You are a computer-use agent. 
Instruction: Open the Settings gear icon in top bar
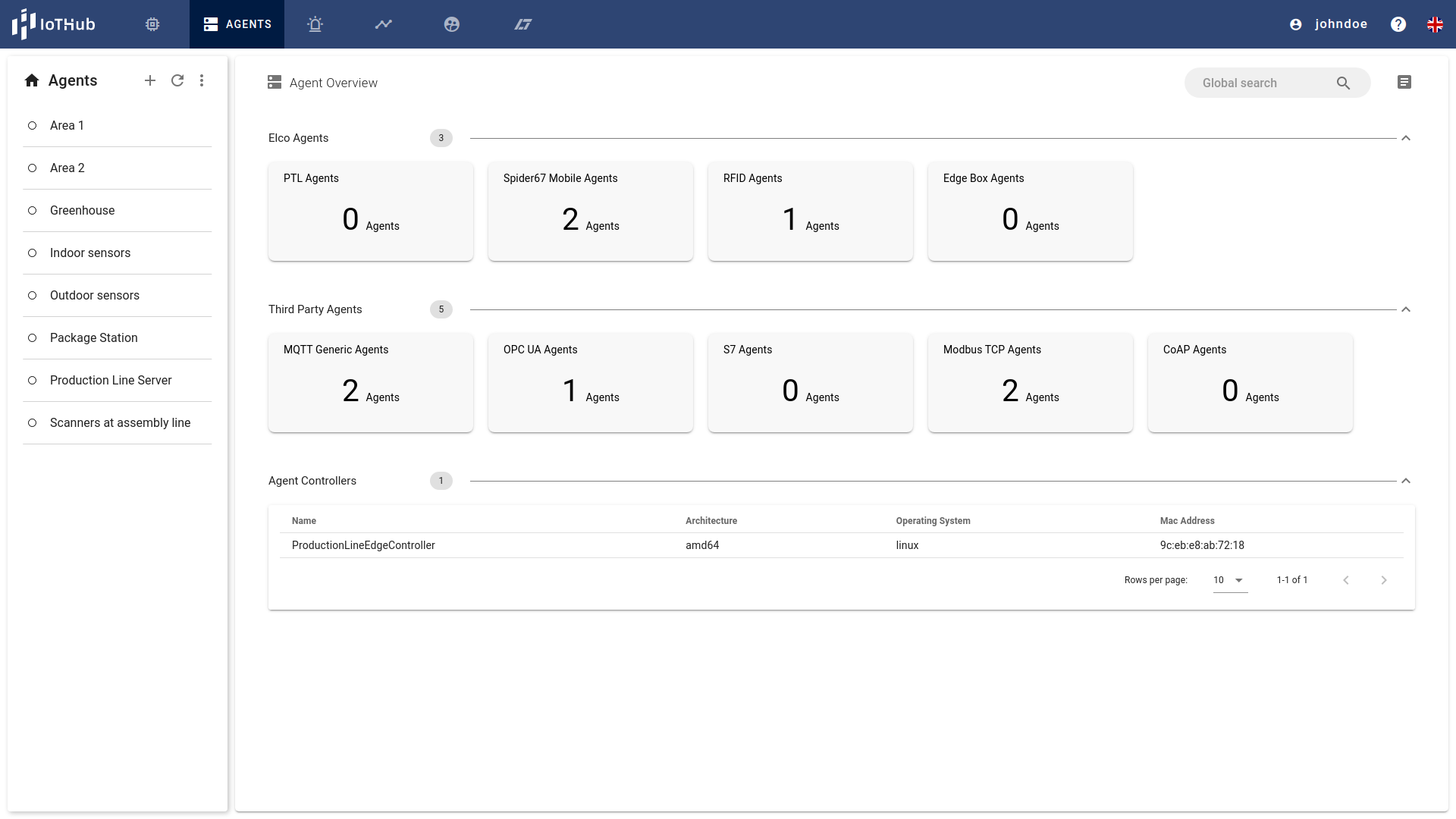click(152, 24)
